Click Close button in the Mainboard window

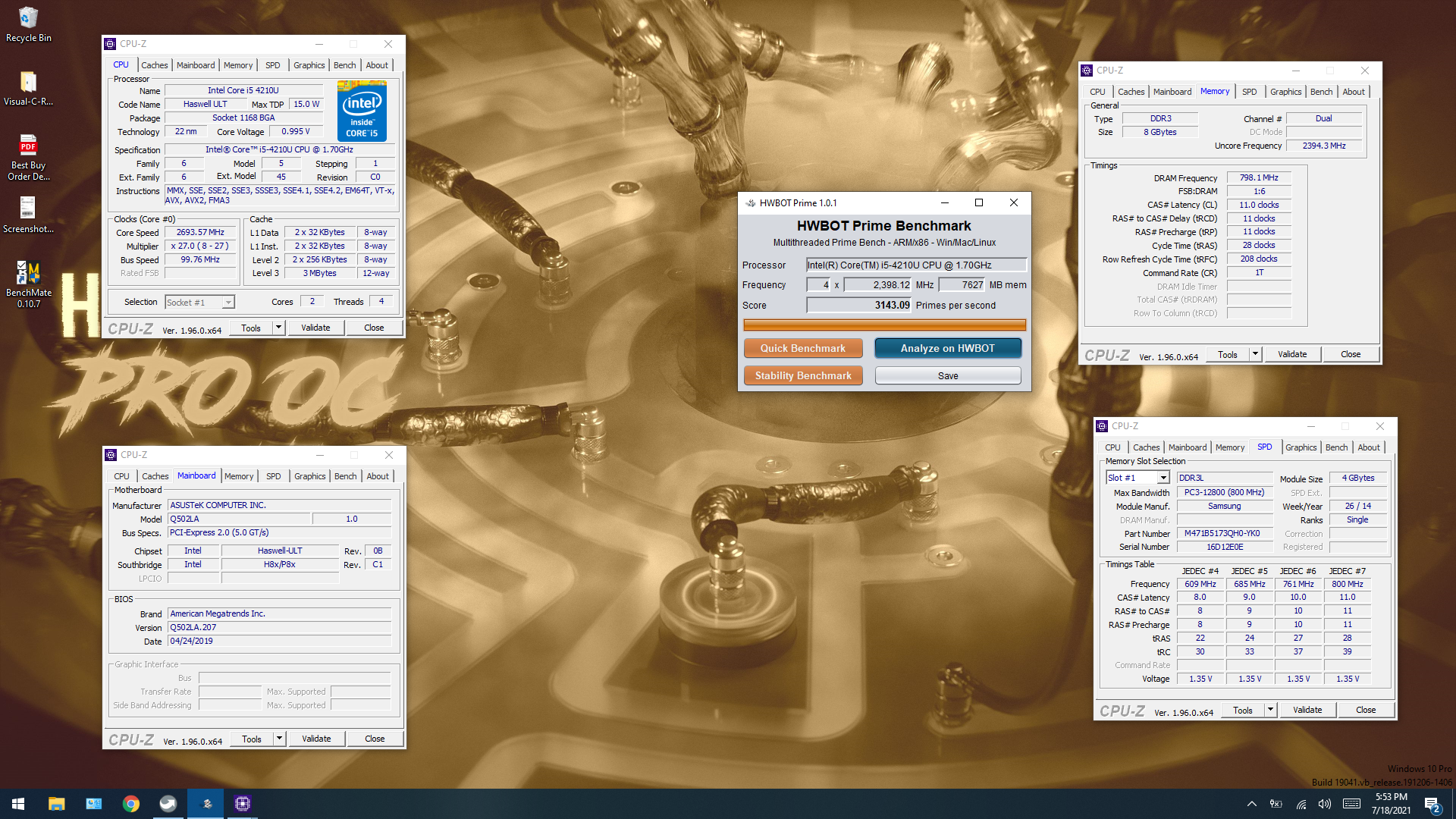click(375, 739)
